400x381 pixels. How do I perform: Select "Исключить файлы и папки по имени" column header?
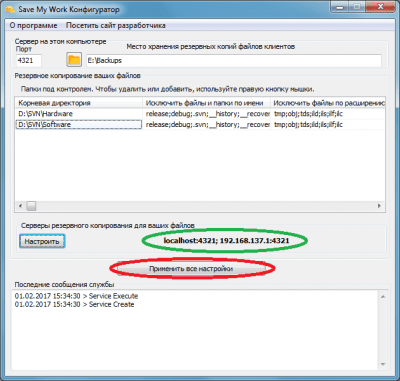pyautogui.click(x=206, y=103)
